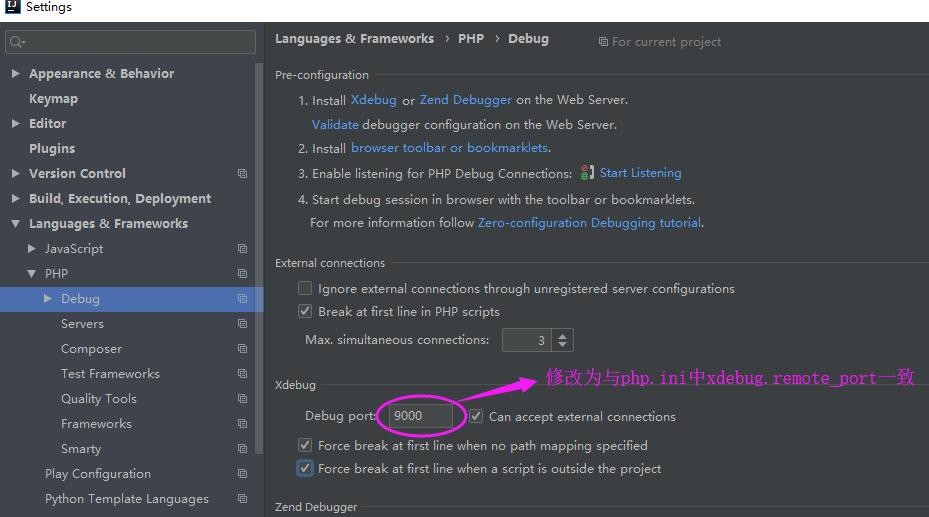Expand the Appearance & Behavior section
This screenshot has width=929, height=517.
click(x=16, y=73)
